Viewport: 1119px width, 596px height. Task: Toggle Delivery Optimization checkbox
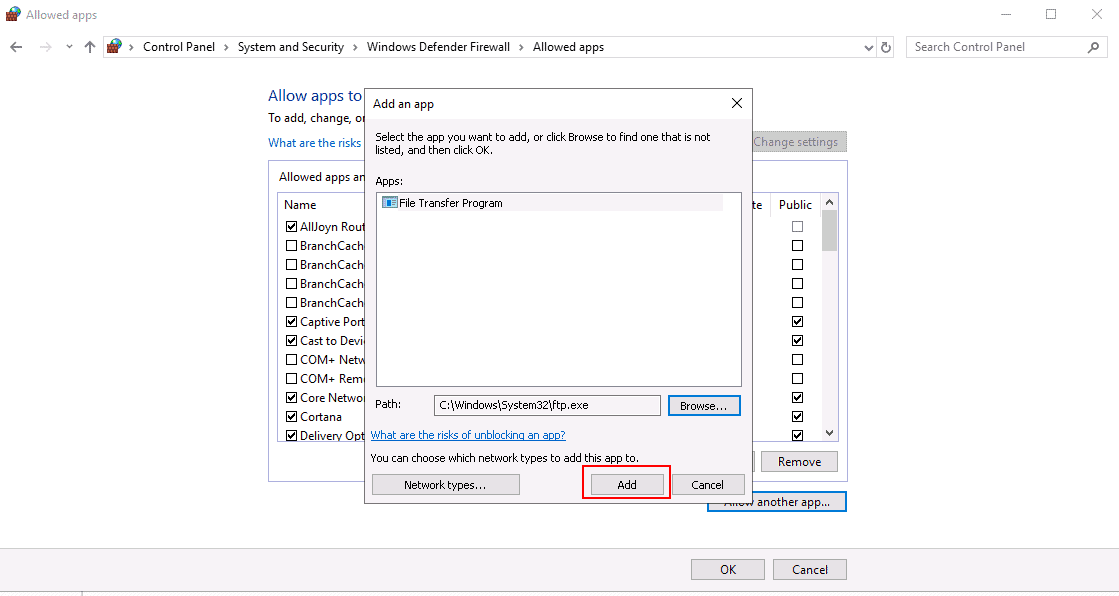pos(291,435)
